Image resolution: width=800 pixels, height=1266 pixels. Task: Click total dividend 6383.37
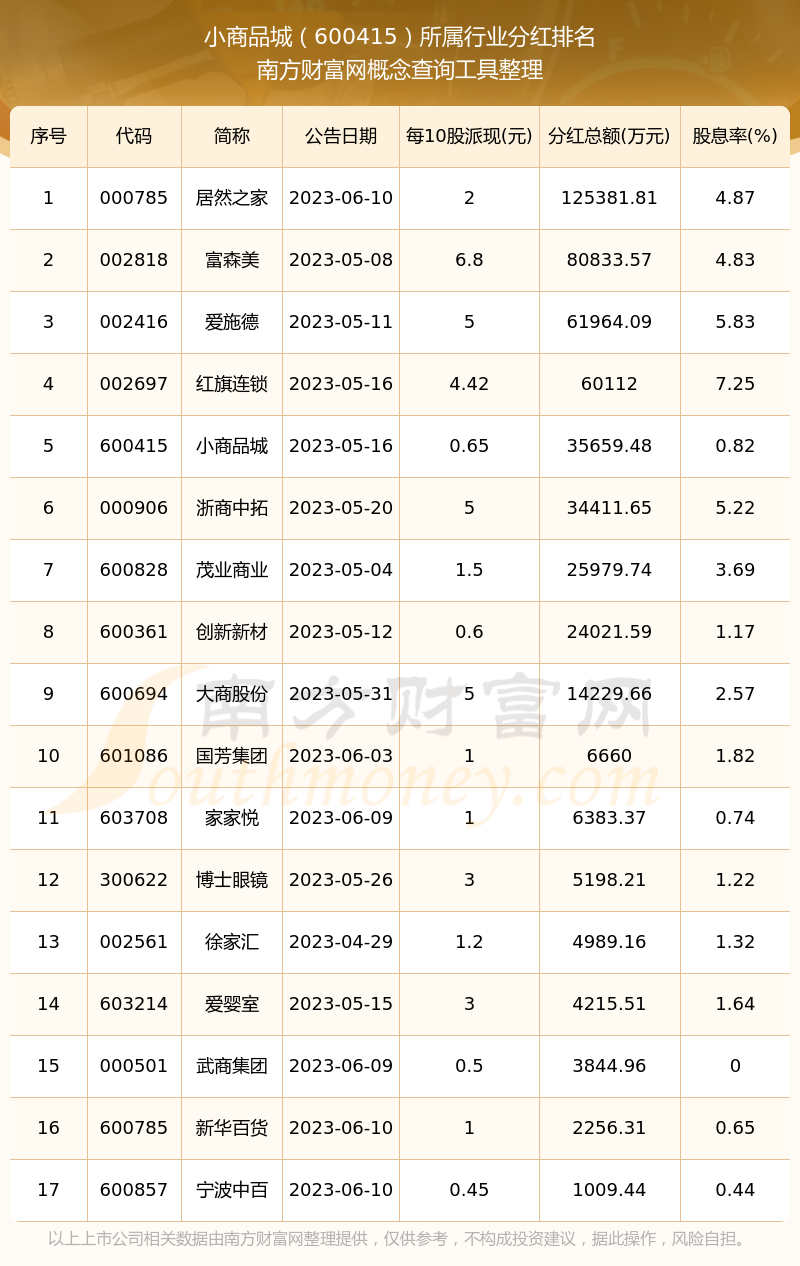[x=610, y=818]
